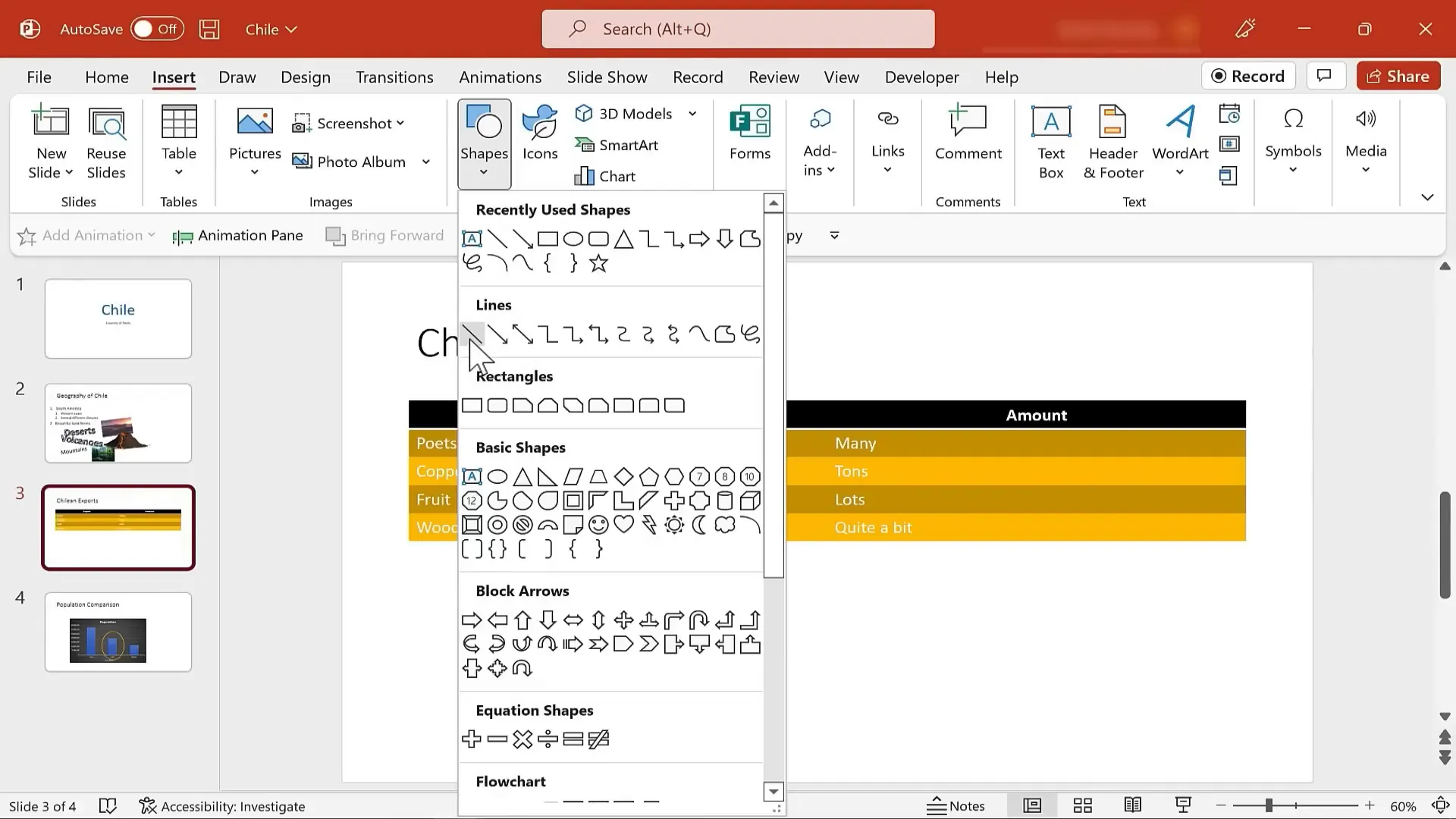Open the Shapes gallery button
This screenshot has width=1456, height=819.
484,143
